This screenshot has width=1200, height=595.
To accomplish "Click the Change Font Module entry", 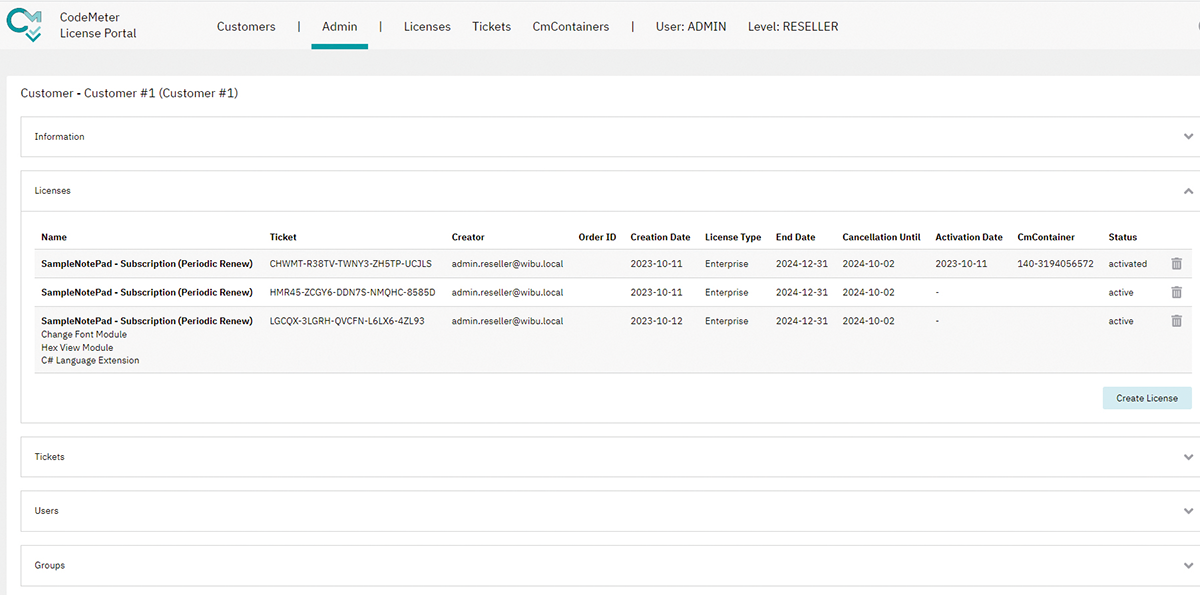I will click(84, 334).
